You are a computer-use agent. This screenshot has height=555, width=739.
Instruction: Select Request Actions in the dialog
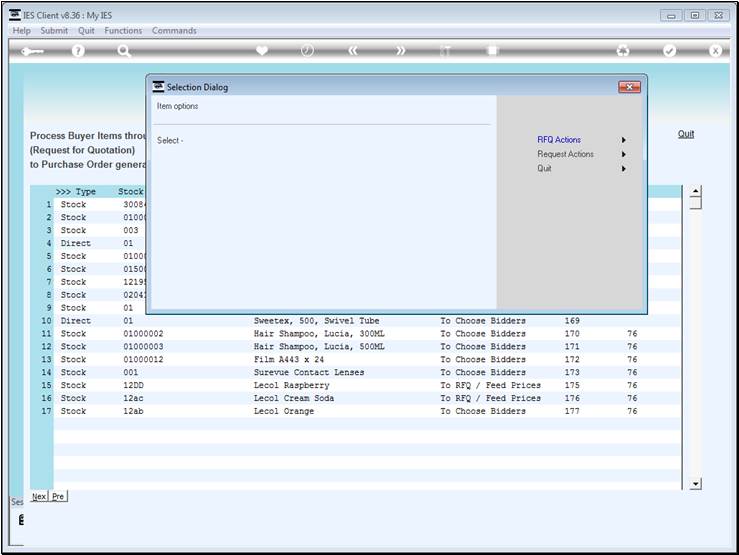tap(565, 154)
